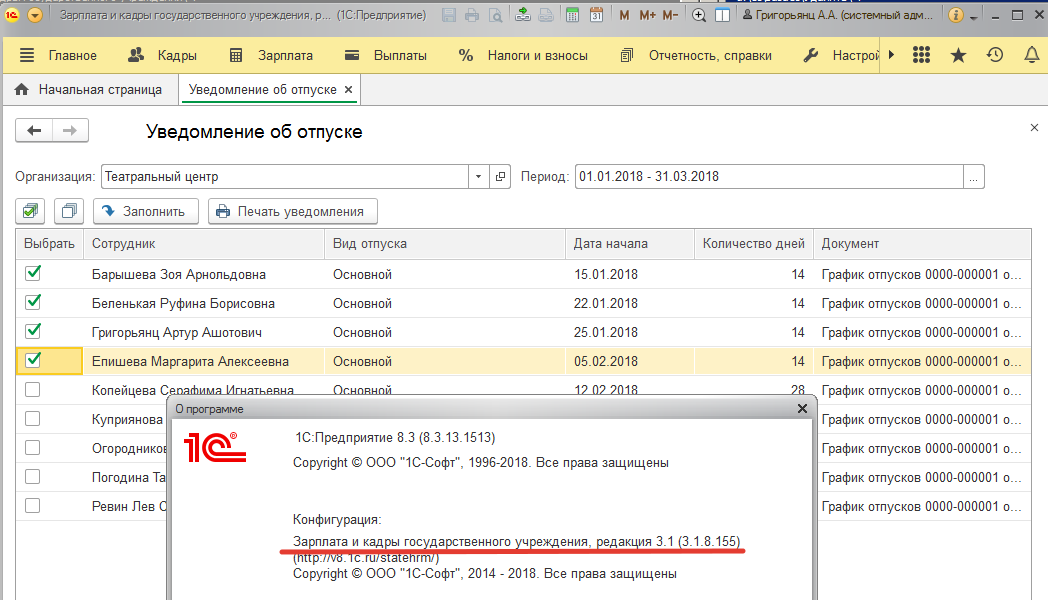Go forward with the right arrow button

coord(70,130)
